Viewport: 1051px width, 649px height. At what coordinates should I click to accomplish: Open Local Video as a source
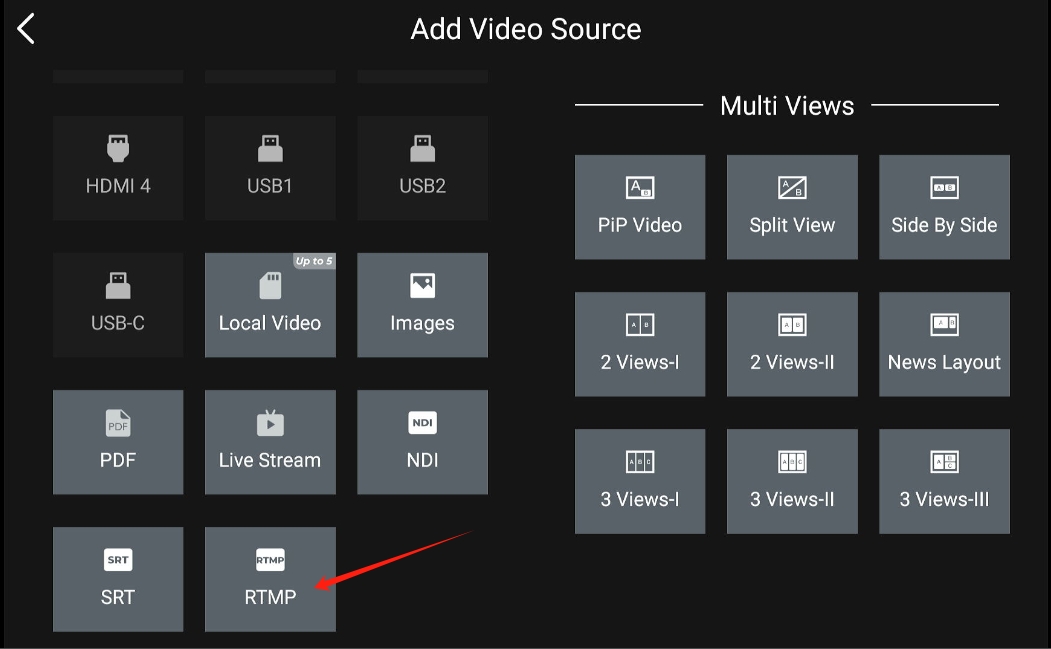point(269,305)
